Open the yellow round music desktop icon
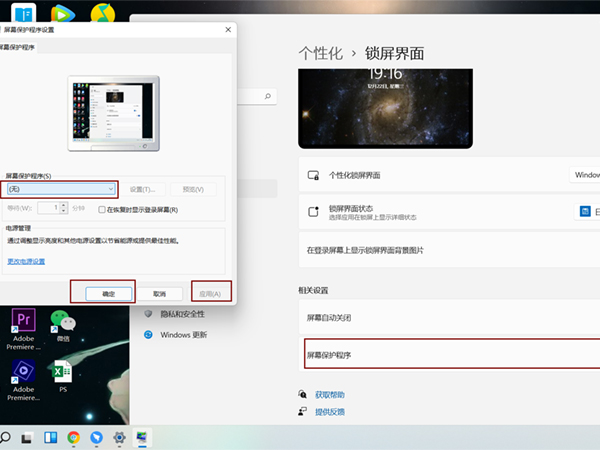 pos(103,13)
